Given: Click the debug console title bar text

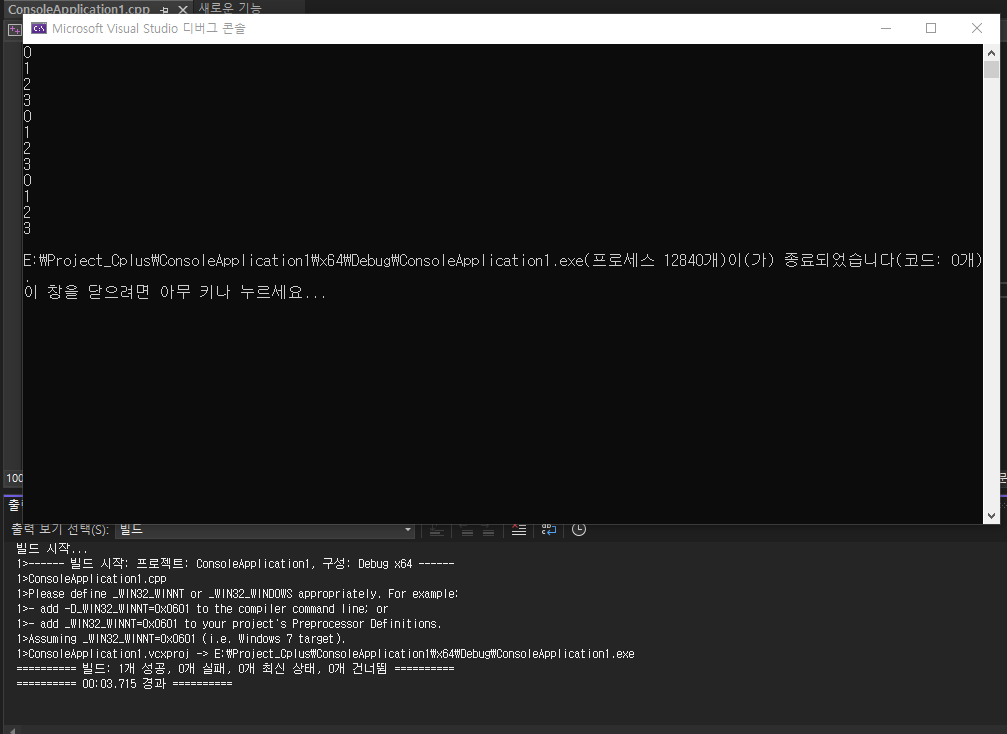Looking at the screenshot, I should click(148, 28).
